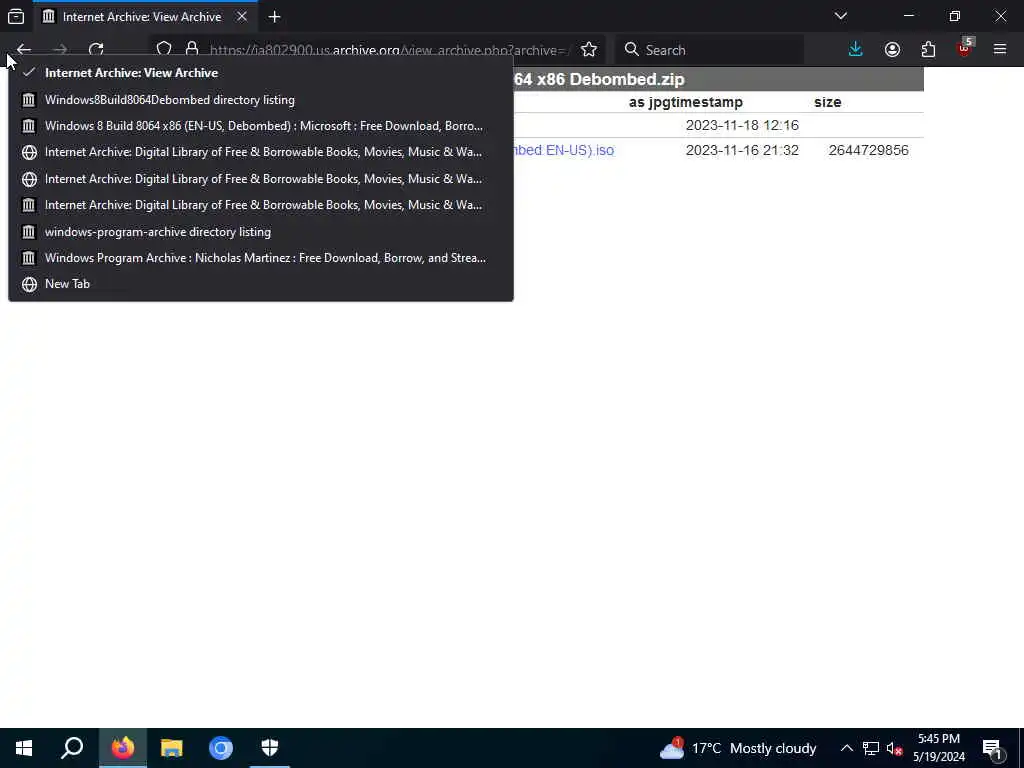Image resolution: width=1024 pixels, height=768 pixels.
Task: Open network status tray icon
Action: (x=871, y=748)
